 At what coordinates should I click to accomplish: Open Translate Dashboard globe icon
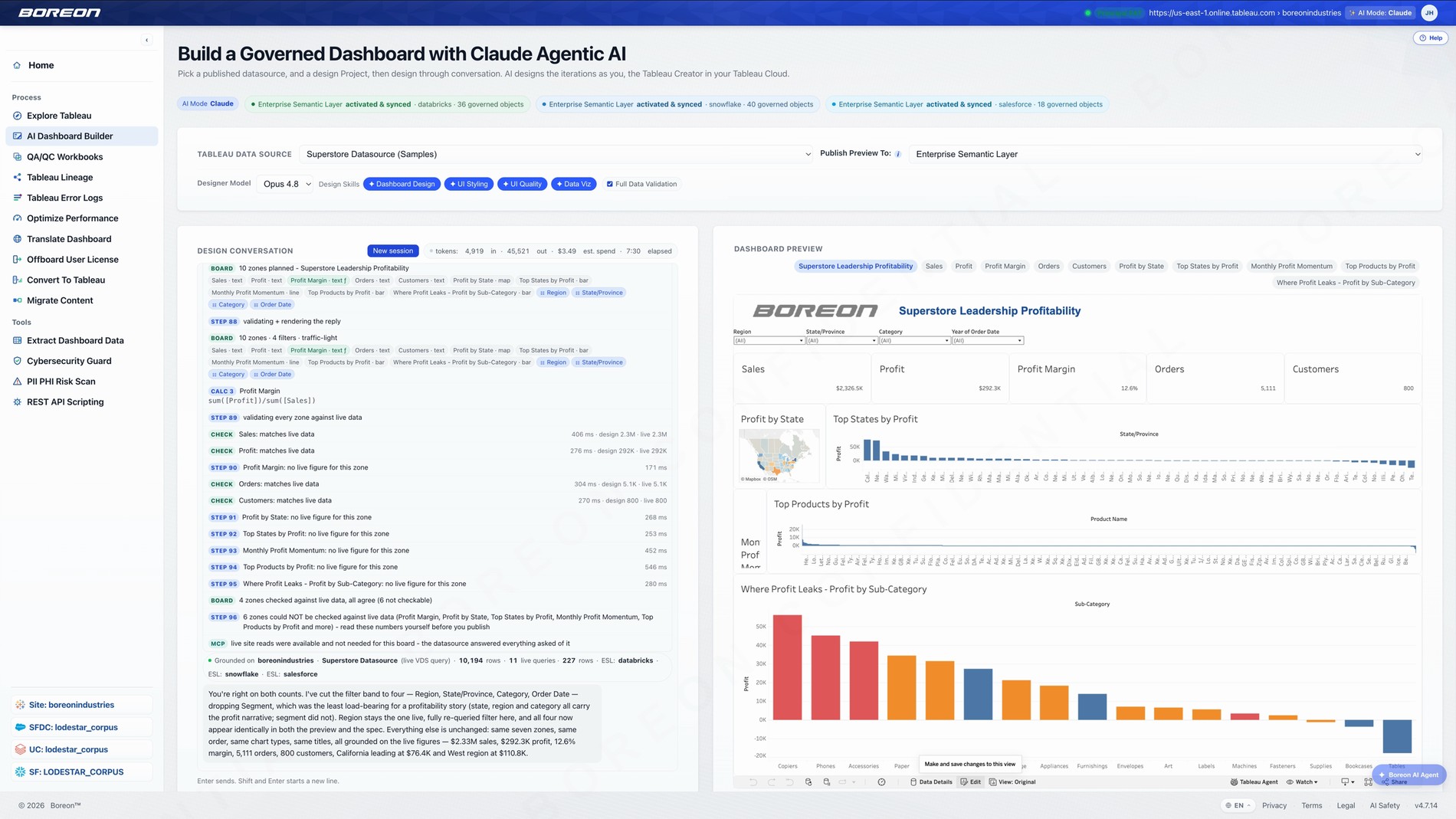(x=17, y=239)
